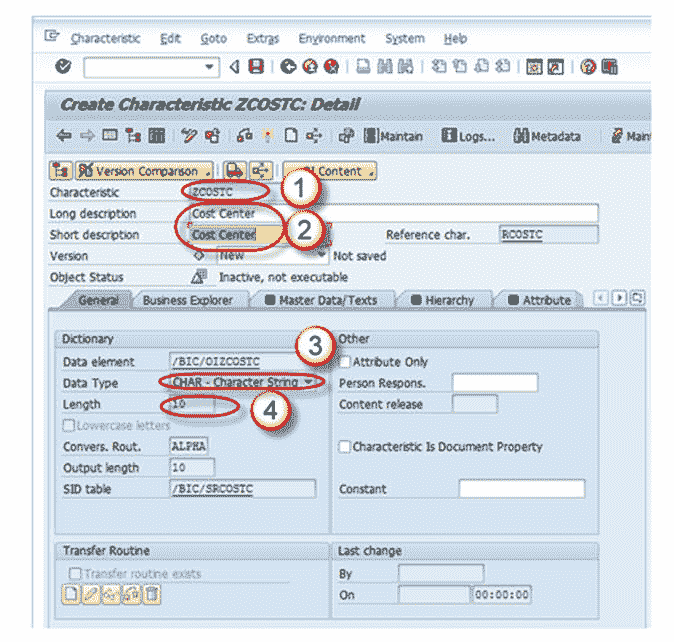
Task: Click the Person Respons. input field
Action: click(495, 383)
